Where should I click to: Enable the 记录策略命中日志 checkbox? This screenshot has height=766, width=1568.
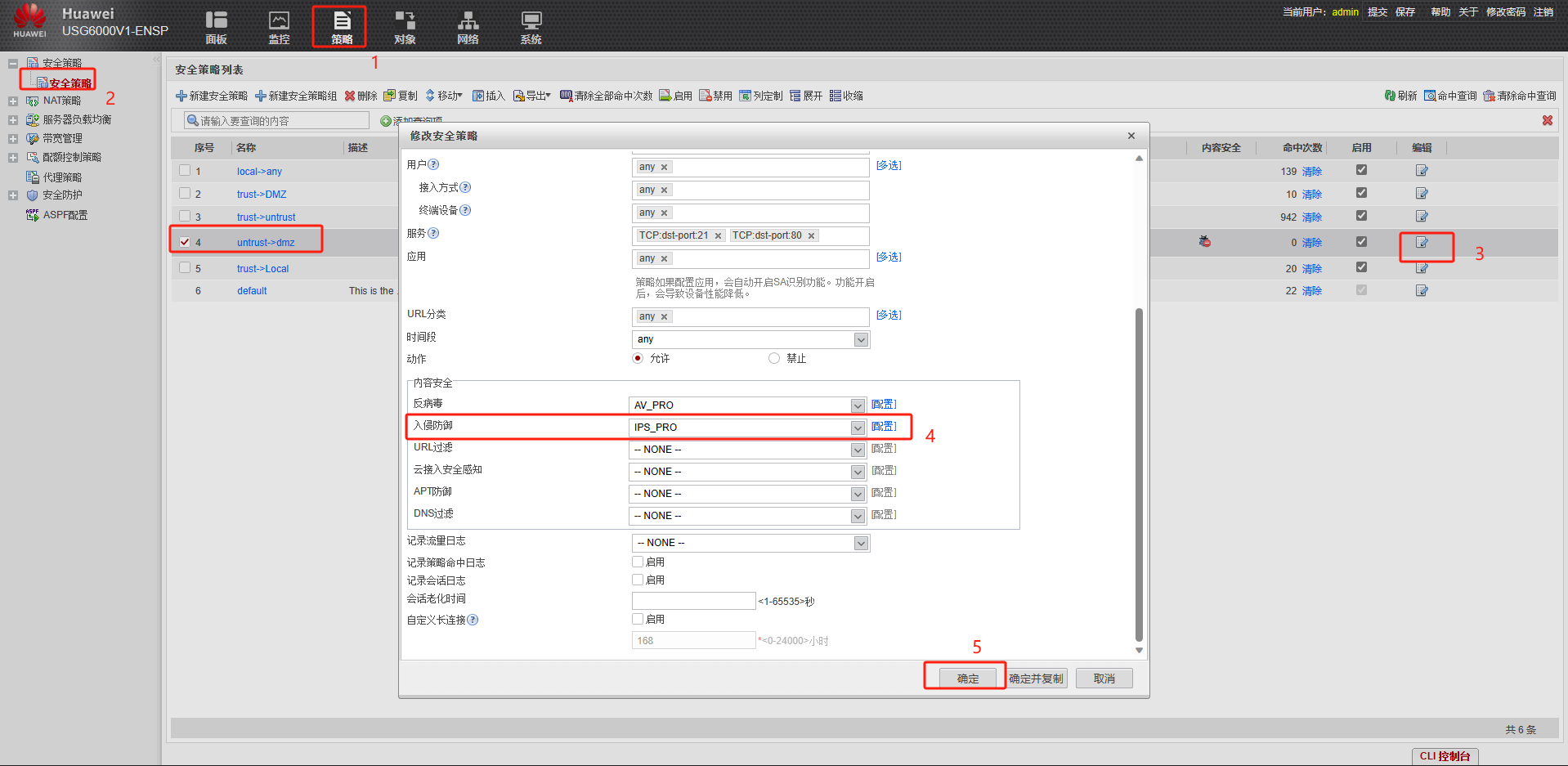pos(638,562)
